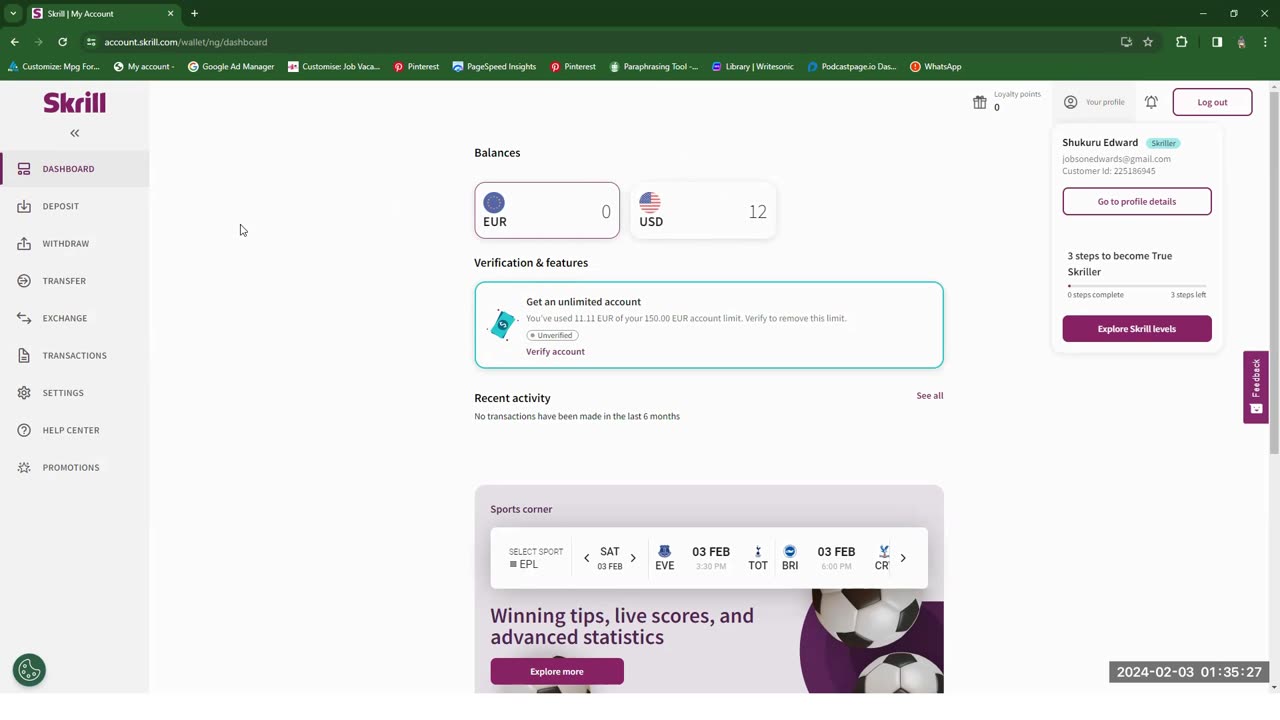Click the Skrill logo
1280x720 pixels.
click(x=74, y=103)
